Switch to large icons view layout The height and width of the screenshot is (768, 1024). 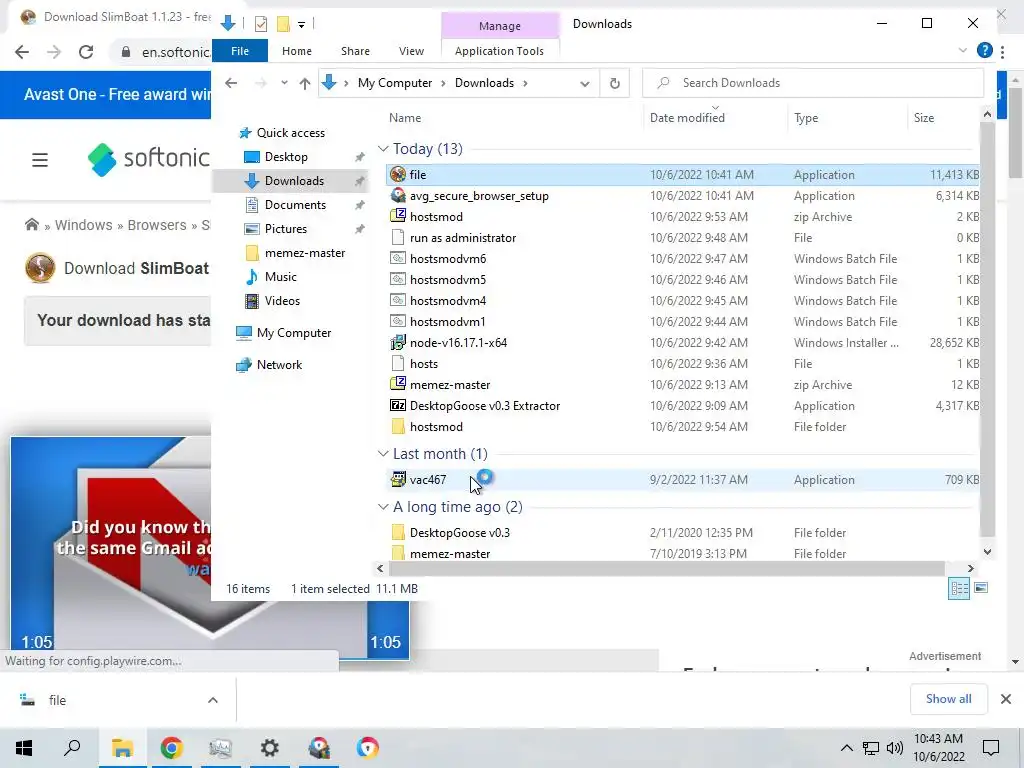(981, 588)
